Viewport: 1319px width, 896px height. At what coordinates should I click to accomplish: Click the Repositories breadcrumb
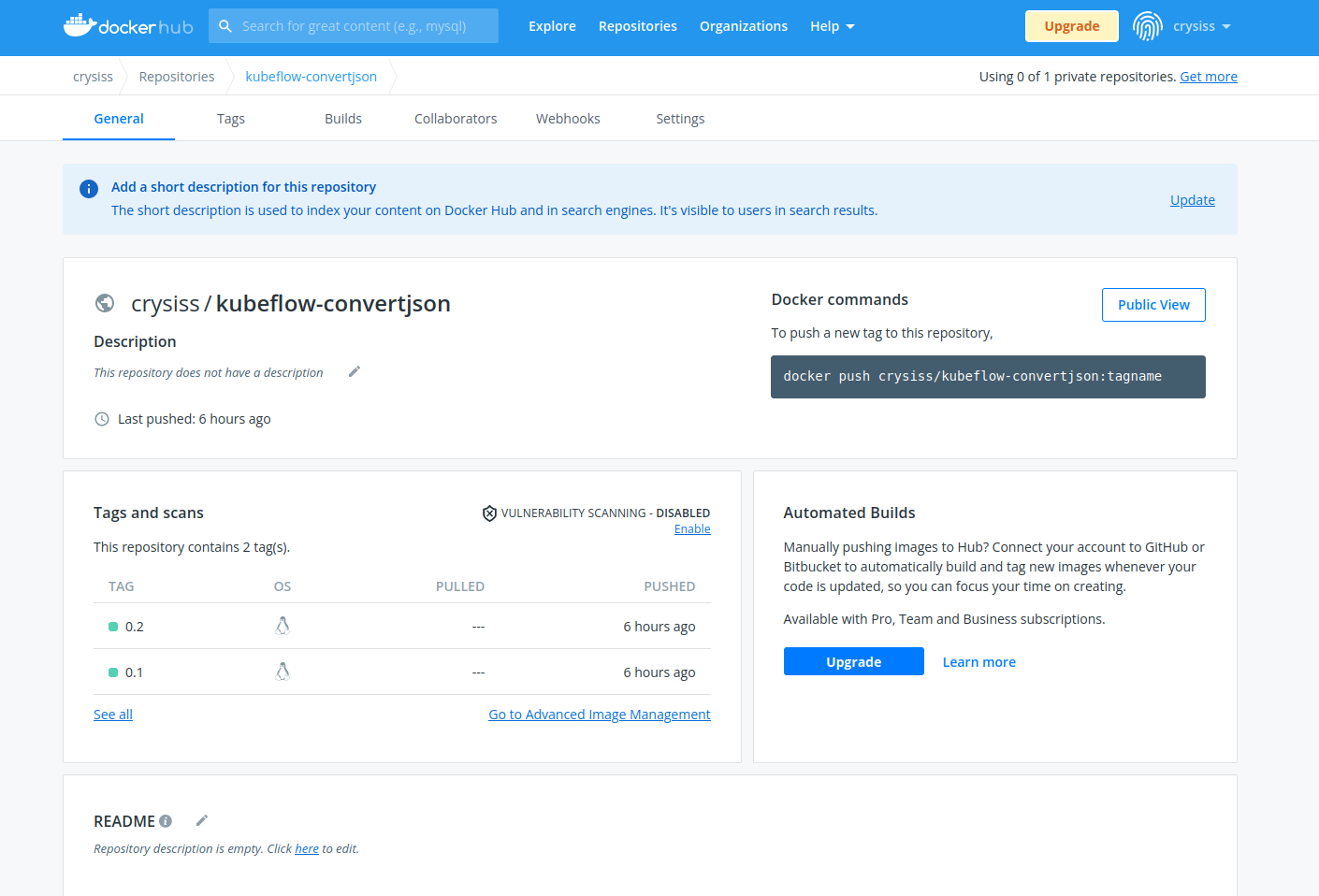coord(177,77)
